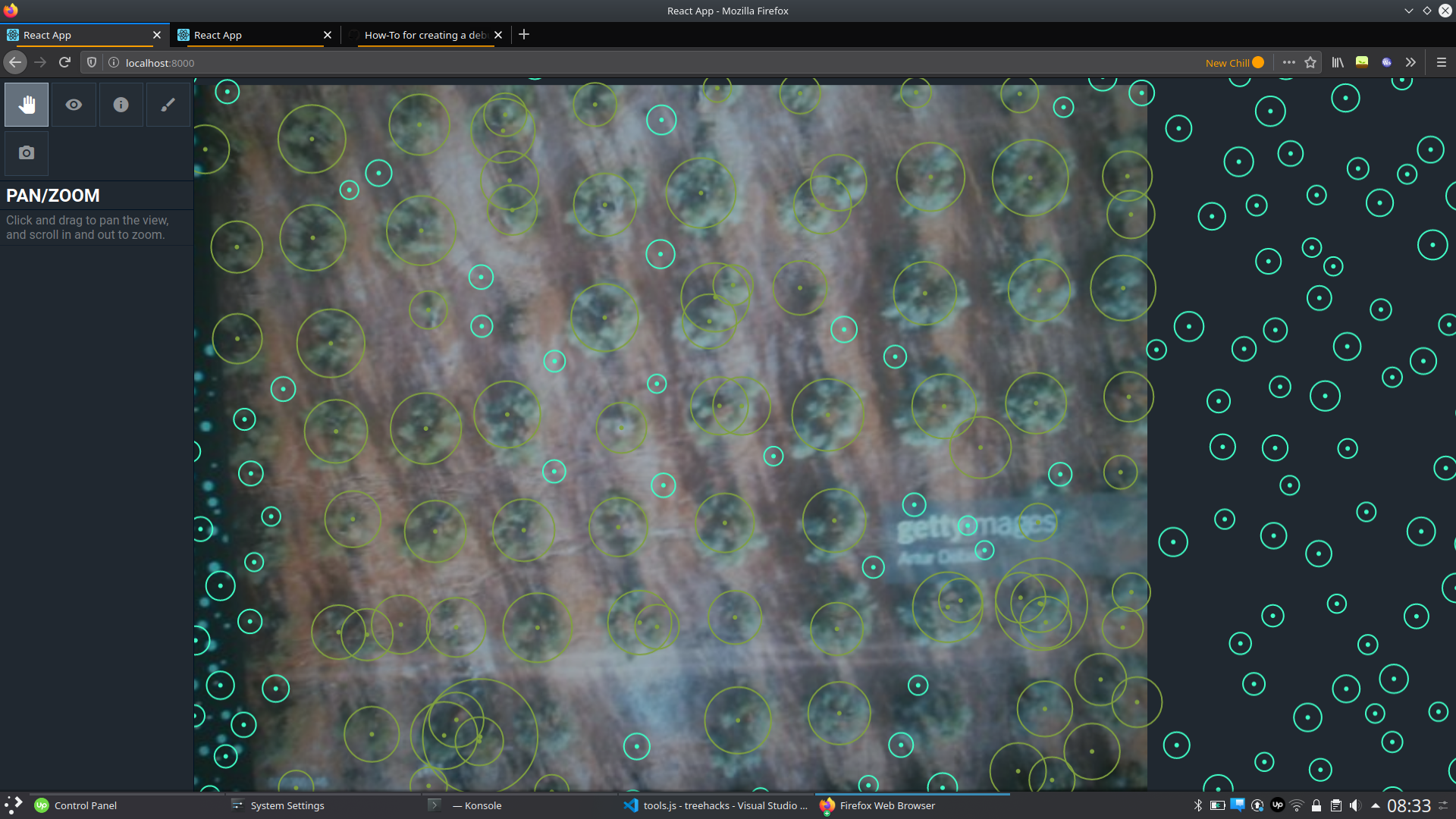Viewport: 1456px width, 819px height.
Task: Toggle the system volume tray icon
Action: click(1355, 805)
